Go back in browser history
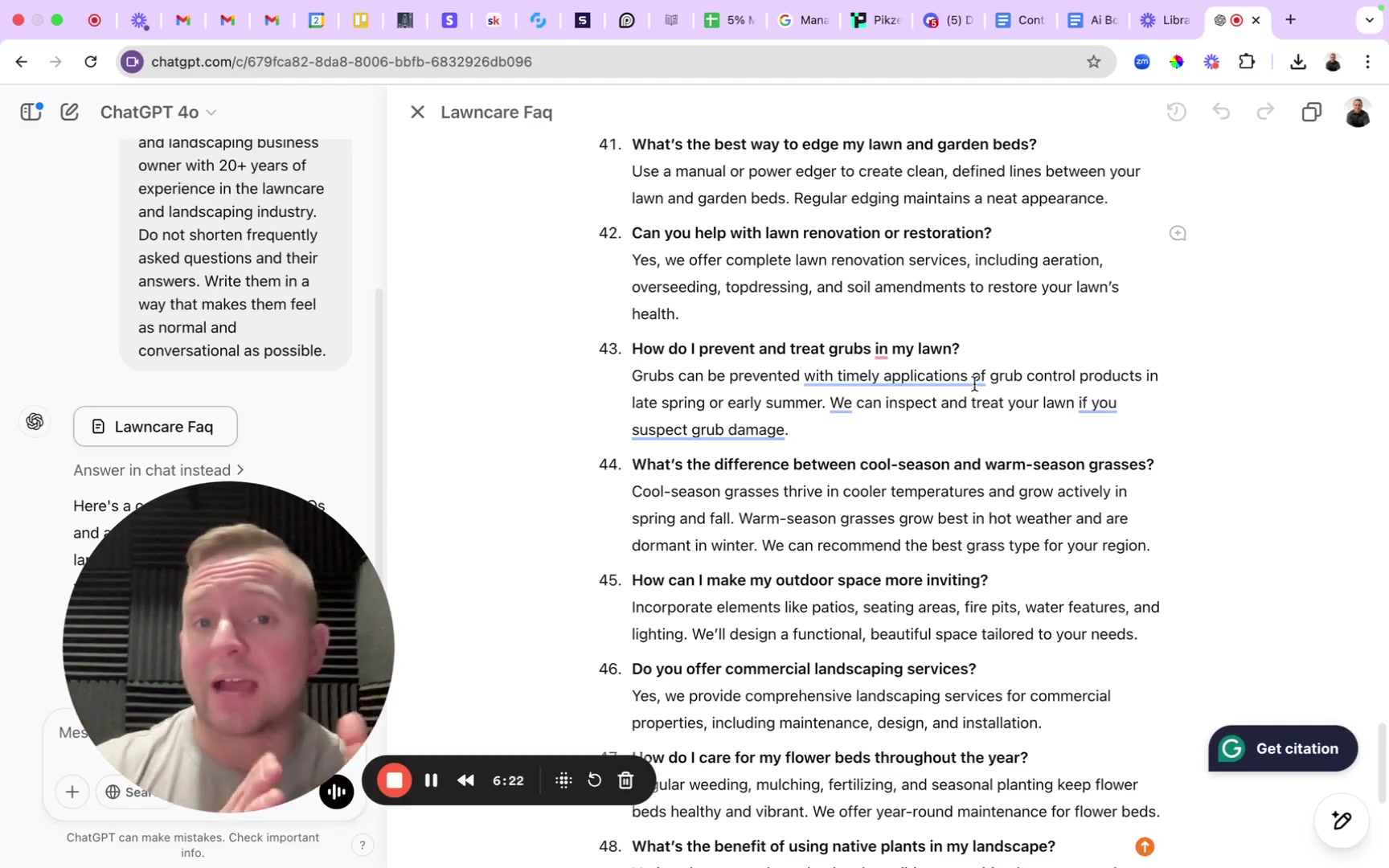 [22, 62]
